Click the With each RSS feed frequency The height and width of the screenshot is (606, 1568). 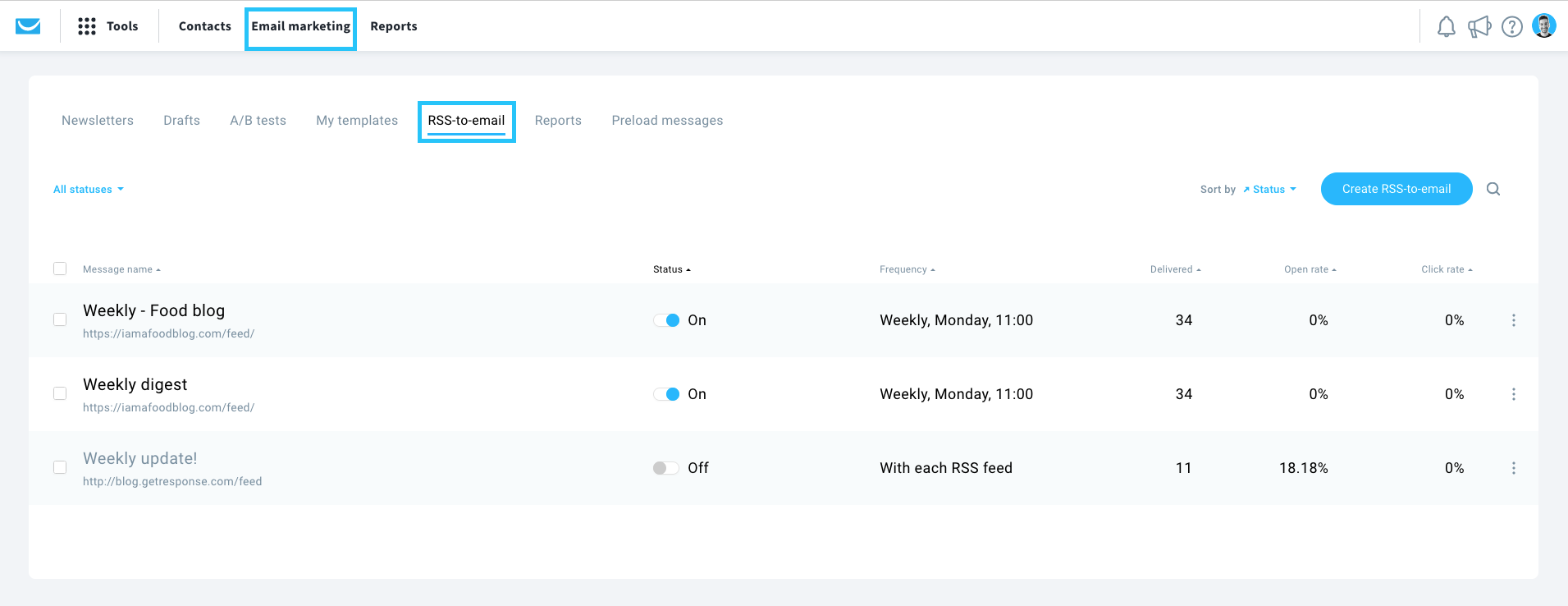(946, 468)
